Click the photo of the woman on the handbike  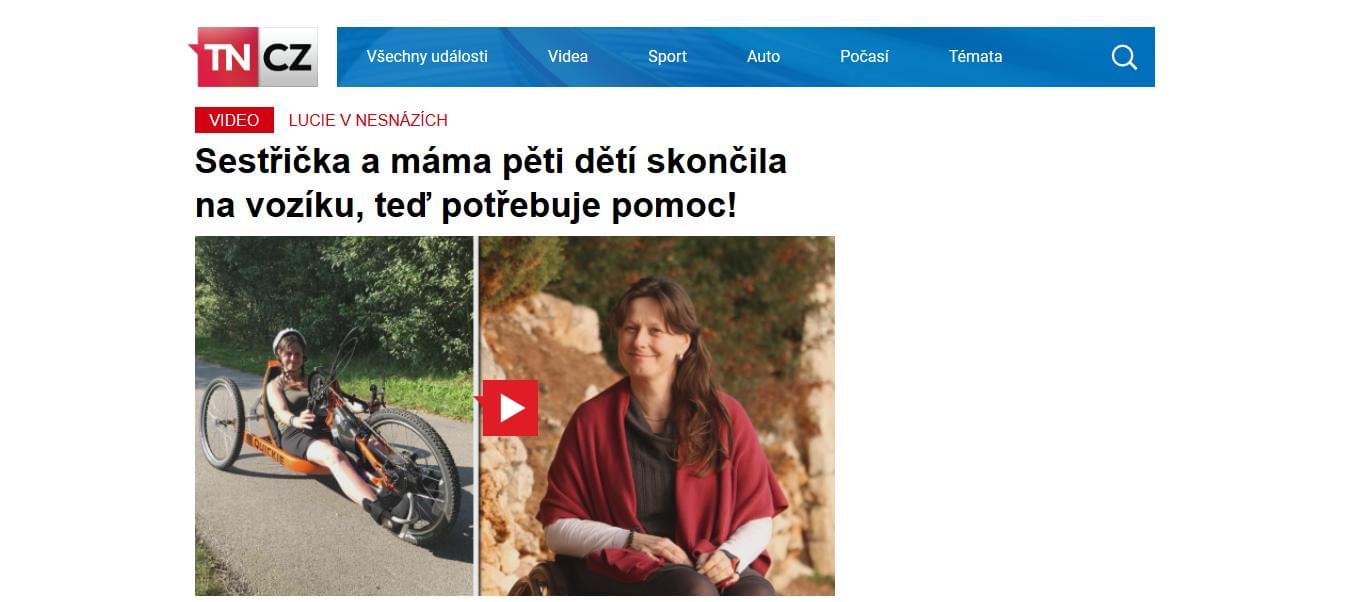click(334, 415)
